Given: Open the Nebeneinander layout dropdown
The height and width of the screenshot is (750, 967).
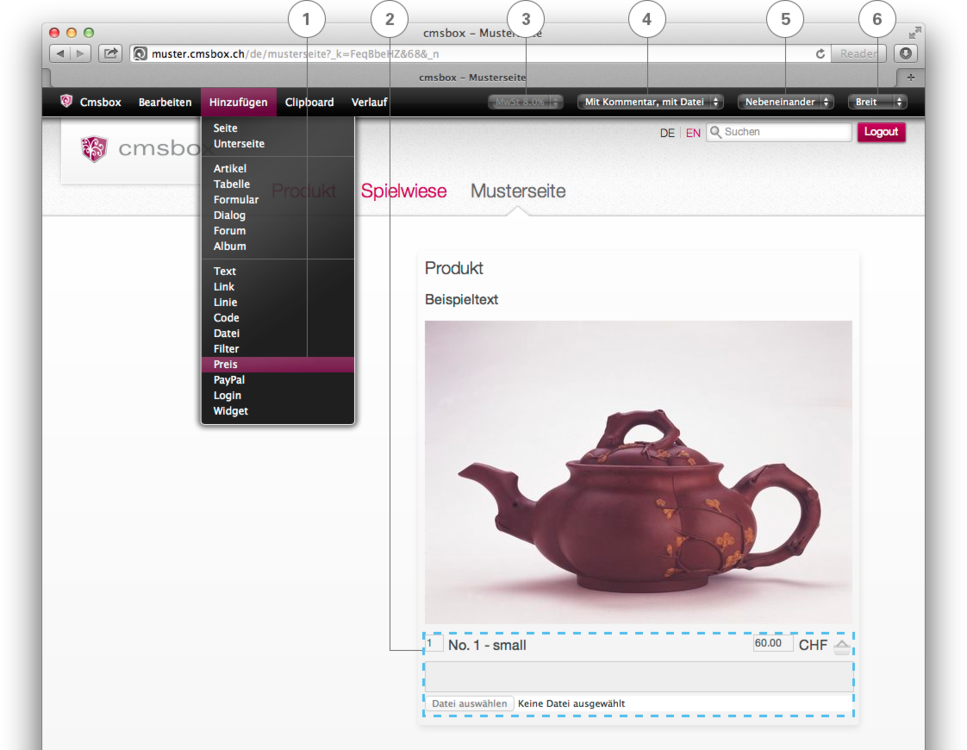Looking at the screenshot, I should (785, 102).
